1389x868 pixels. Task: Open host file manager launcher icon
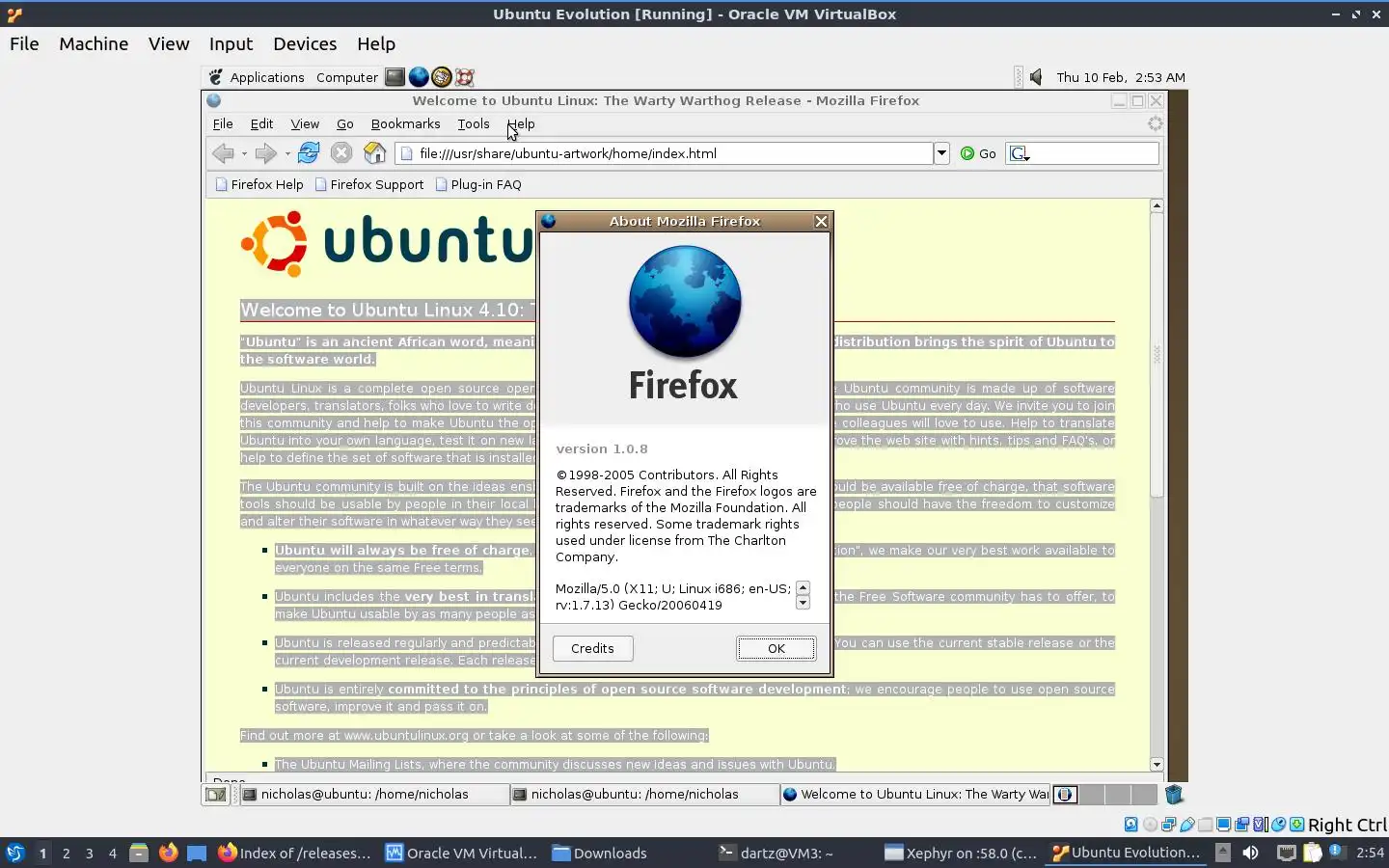tap(139, 853)
